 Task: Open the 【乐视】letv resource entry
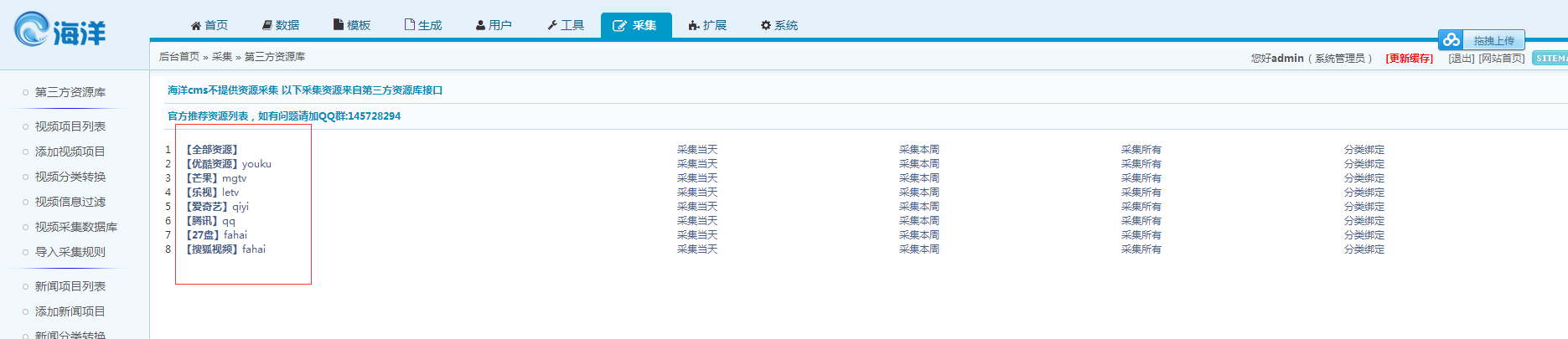210,193
